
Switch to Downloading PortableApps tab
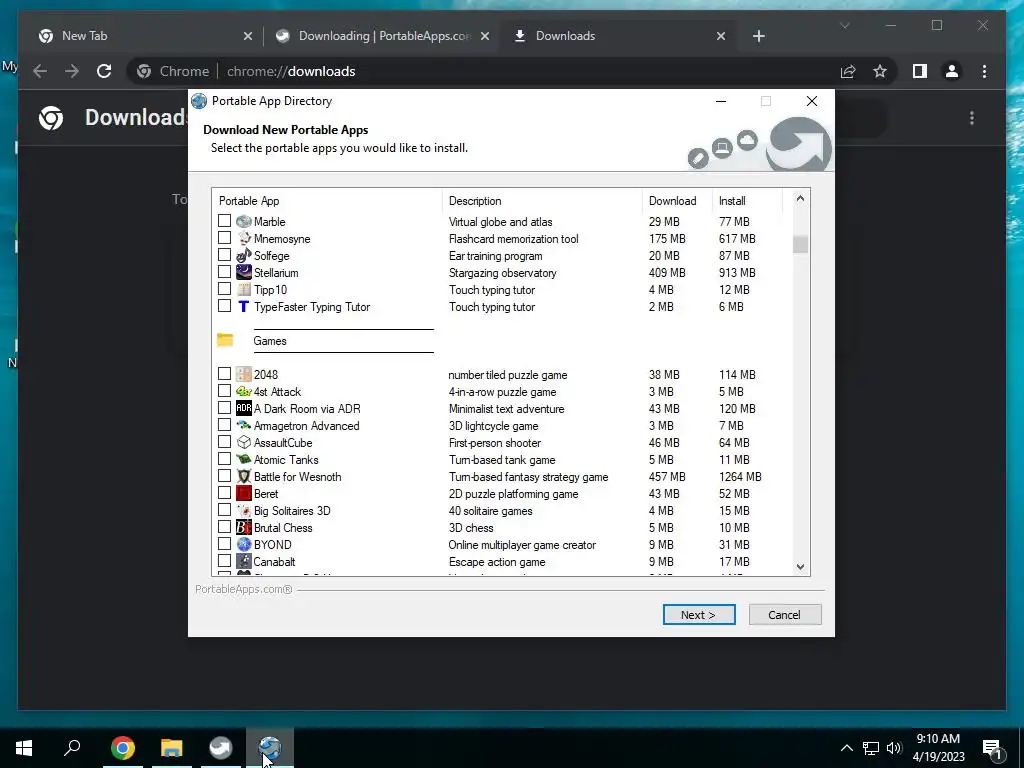click(384, 36)
